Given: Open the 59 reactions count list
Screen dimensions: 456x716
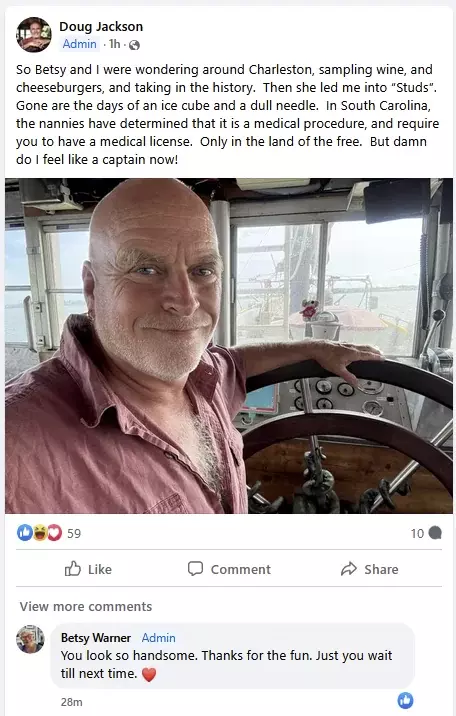Looking at the screenshot, I should (x=74, y=533).
